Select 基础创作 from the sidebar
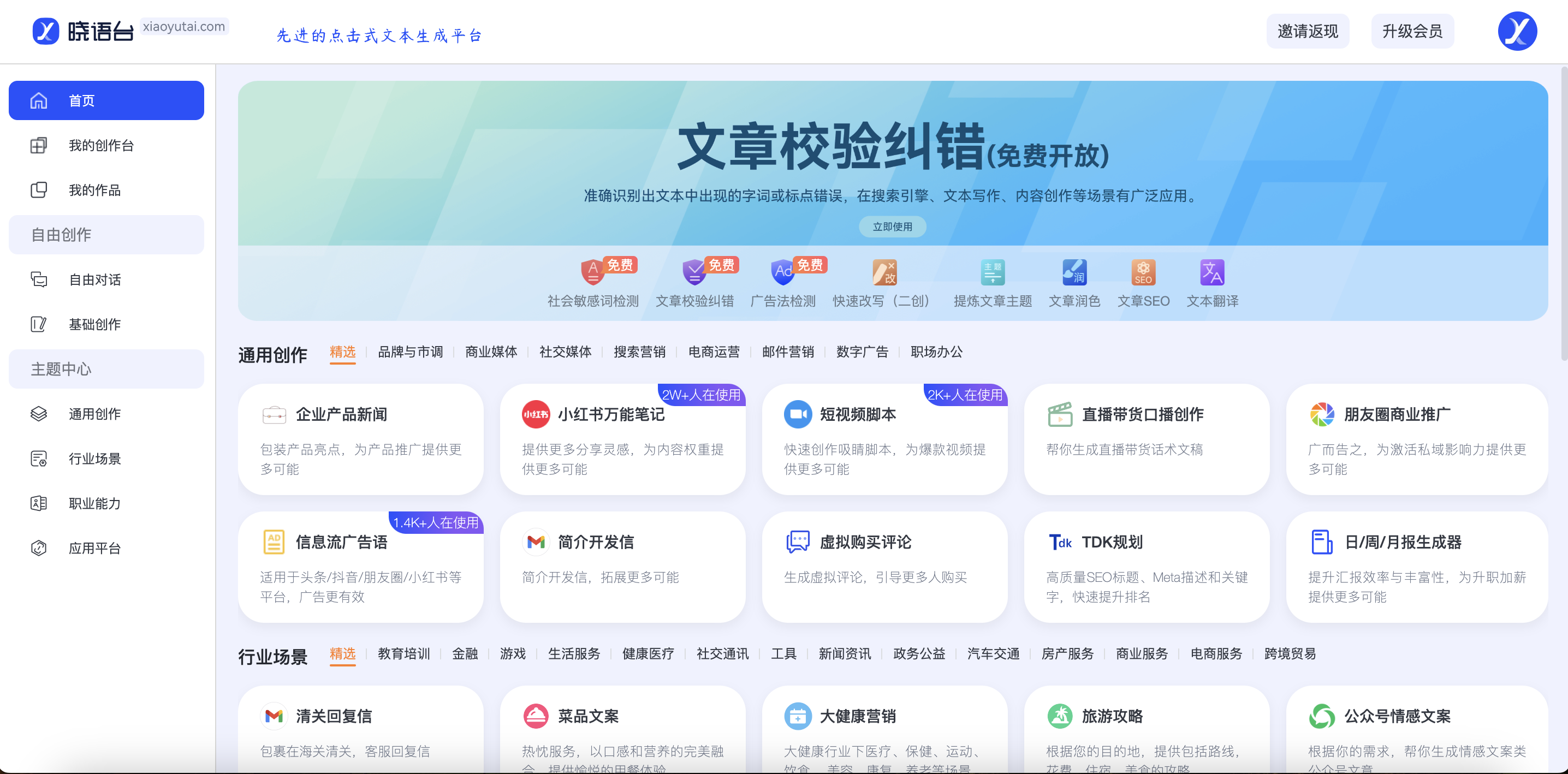1568x774 pixels. coord(94,324)
